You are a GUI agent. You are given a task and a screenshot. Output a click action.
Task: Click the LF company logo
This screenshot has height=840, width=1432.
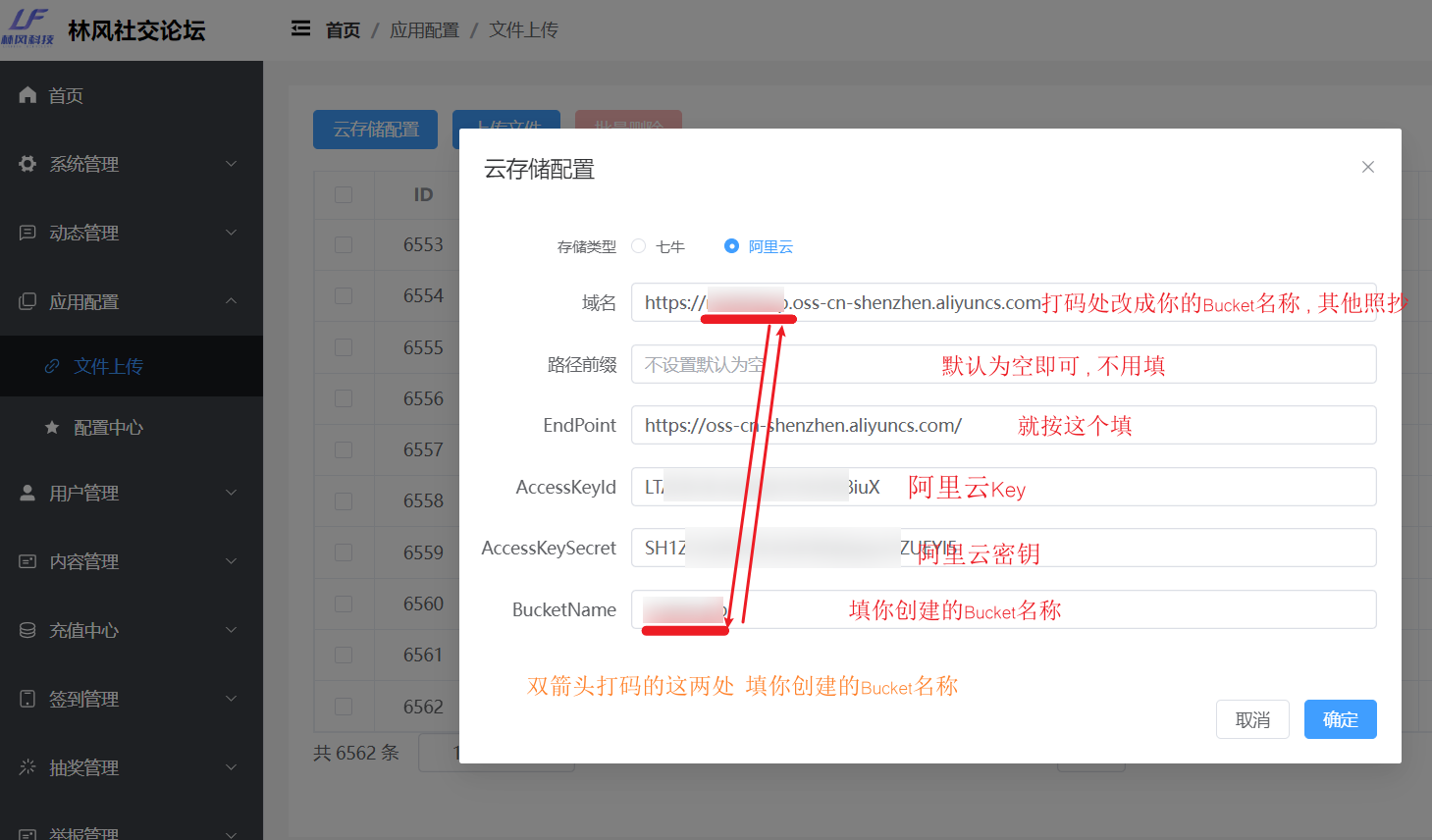point(27,26)
